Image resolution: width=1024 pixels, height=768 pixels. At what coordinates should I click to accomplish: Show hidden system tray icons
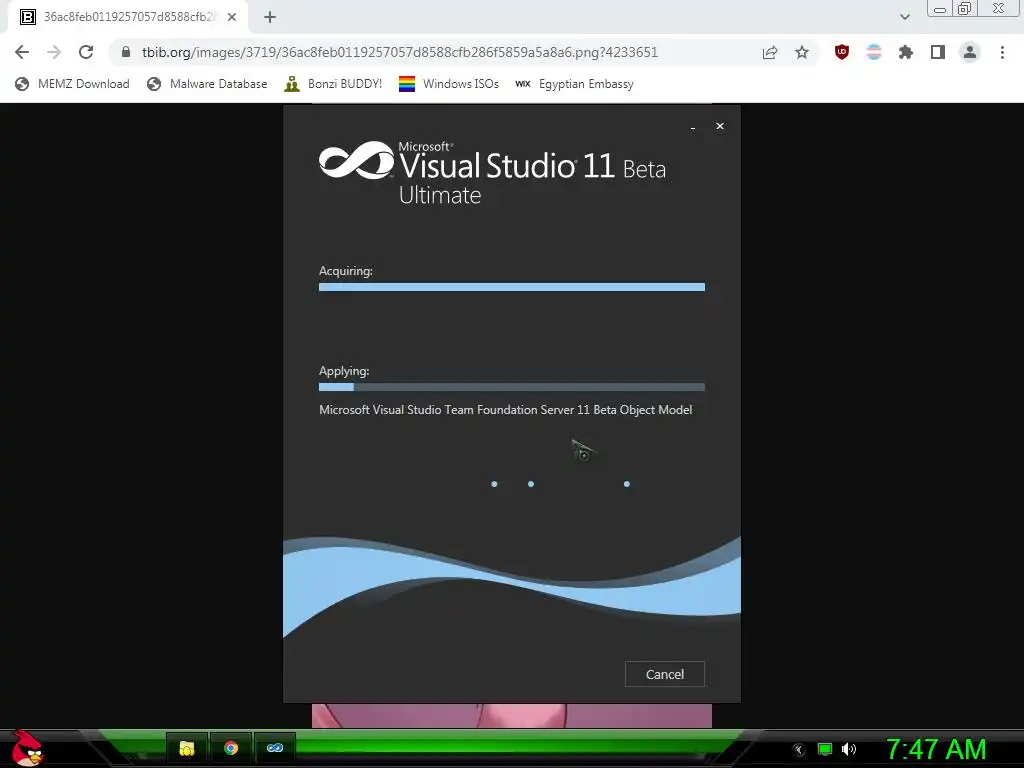pyautogui.click(x=799, y=750)
